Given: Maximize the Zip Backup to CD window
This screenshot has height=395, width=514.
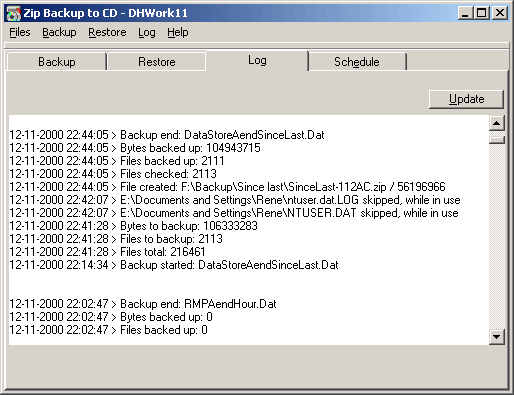Looking at the screenshot, I should coord(482,13).
